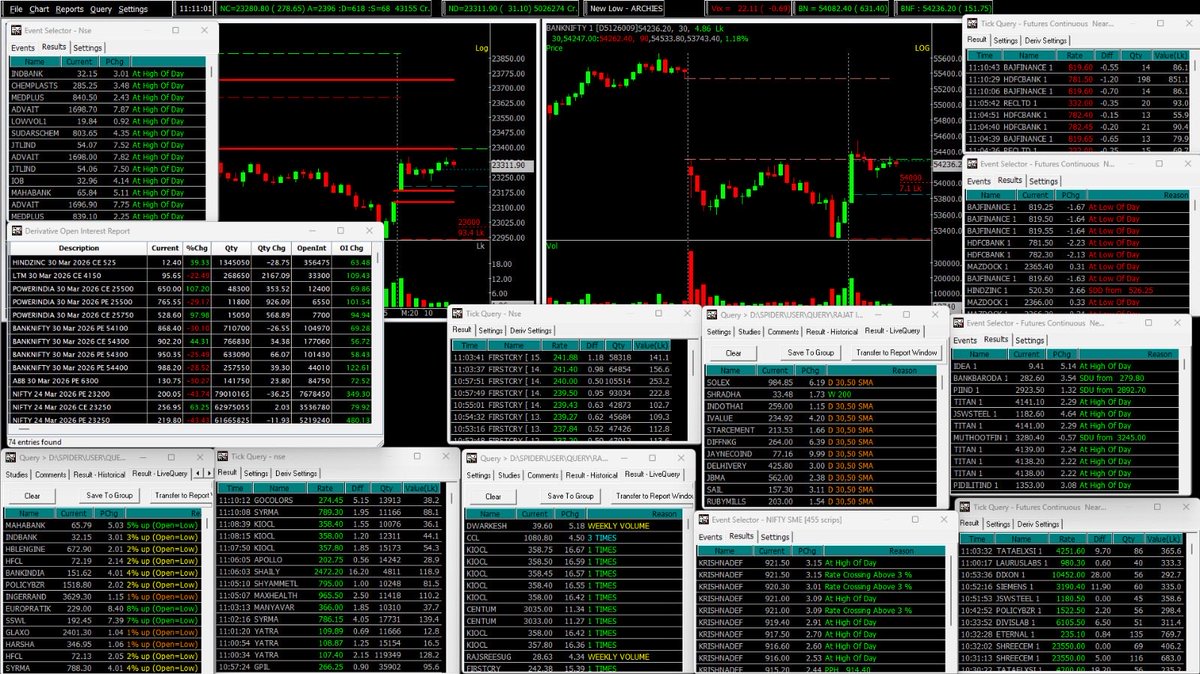Select the DWARKESH weekly volume row

click(x=574, y=525)
